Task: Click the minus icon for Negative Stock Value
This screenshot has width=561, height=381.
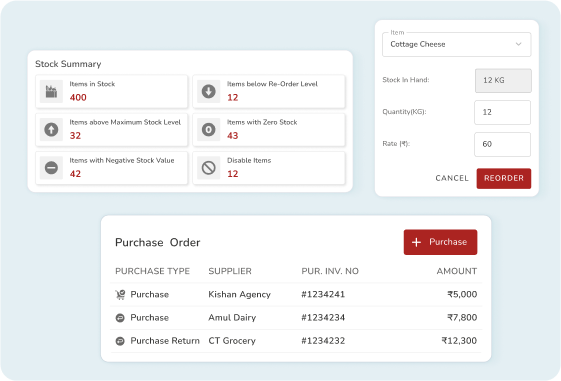Action: [51, 168]
